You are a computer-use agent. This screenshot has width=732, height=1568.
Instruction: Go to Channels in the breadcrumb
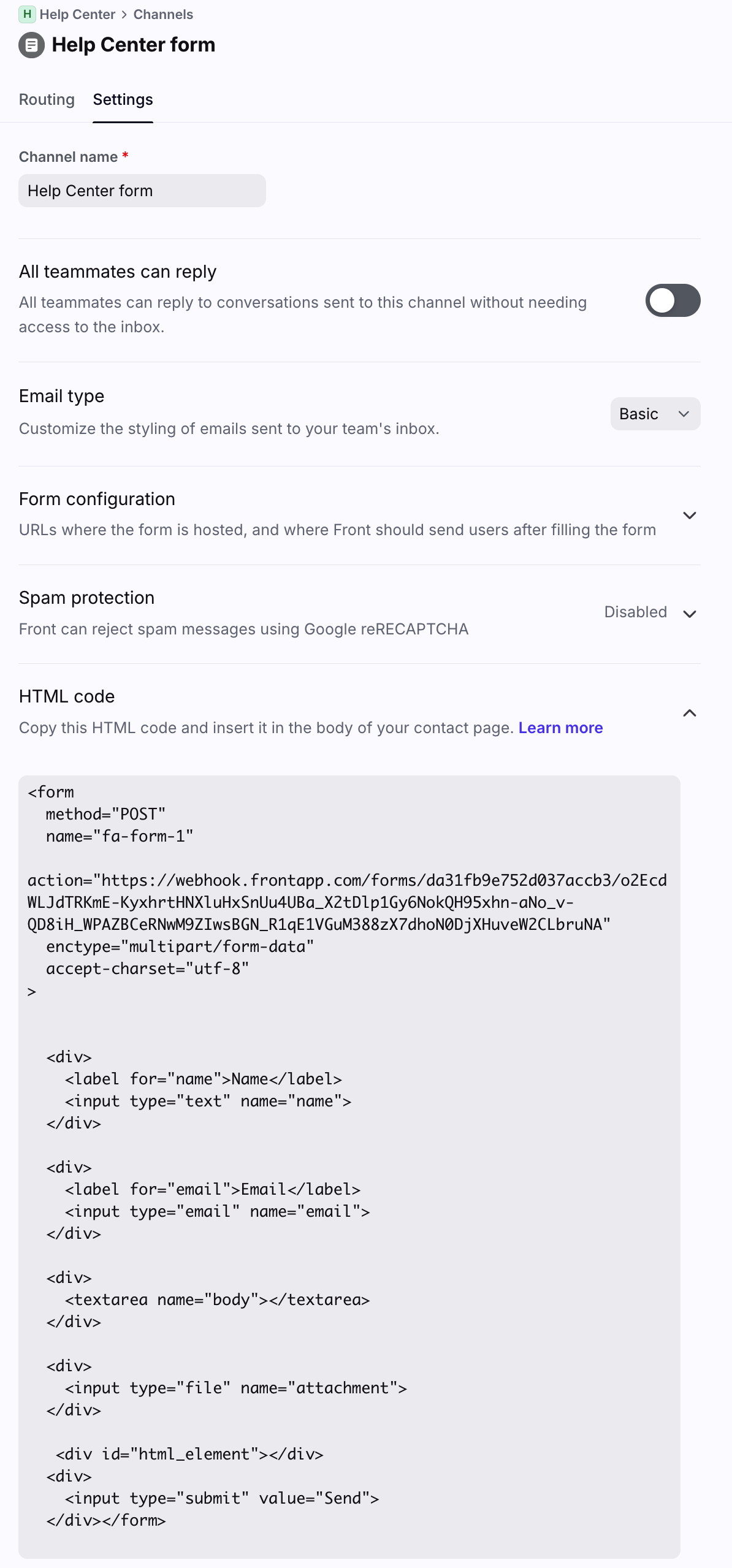click(163, 15)
